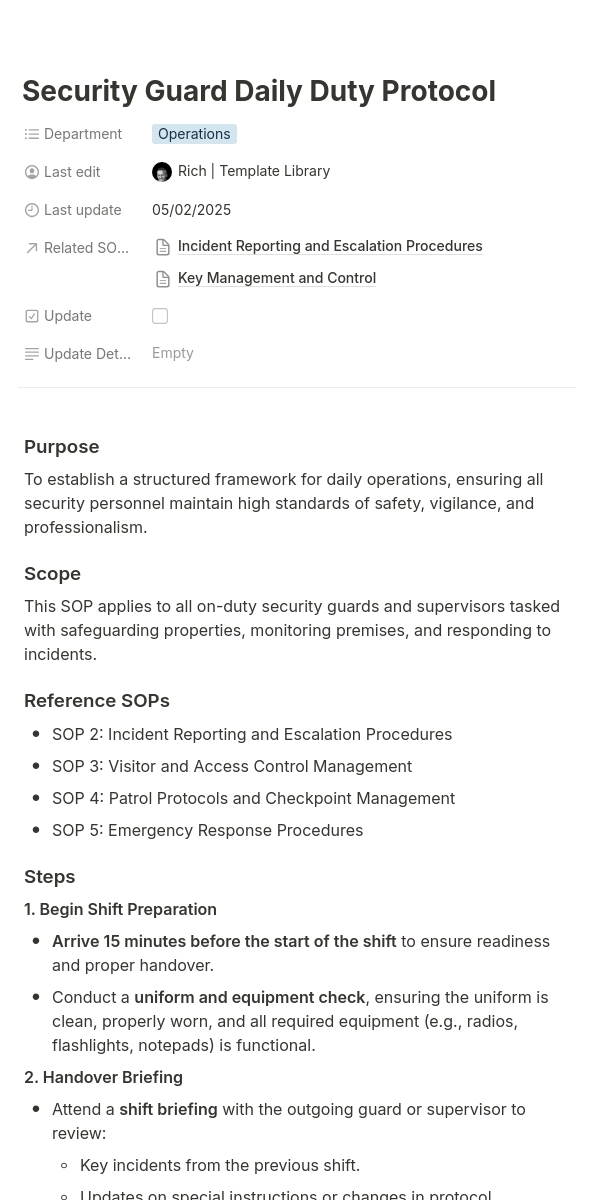
Task: Check the Update checkbox
Action: [160, 316]
